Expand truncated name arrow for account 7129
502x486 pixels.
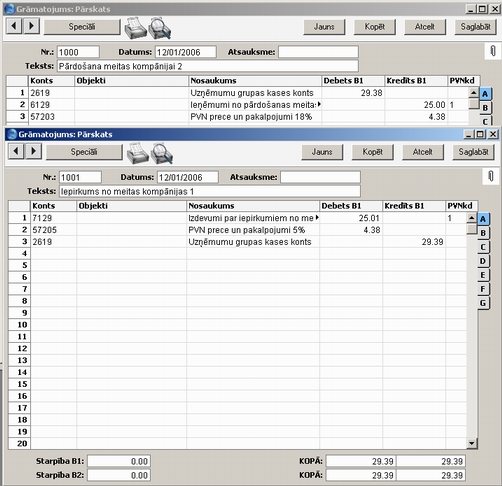point(317,218)
